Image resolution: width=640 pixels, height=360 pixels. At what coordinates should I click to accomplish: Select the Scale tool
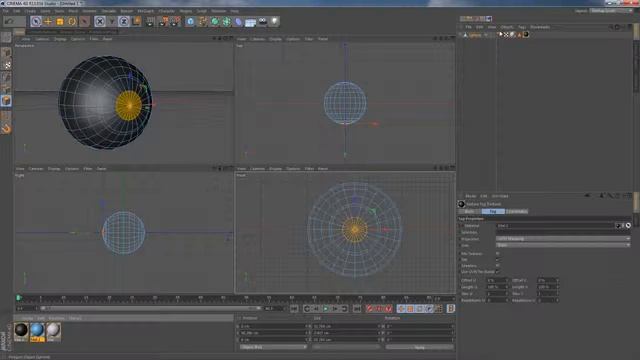point(60,21)
